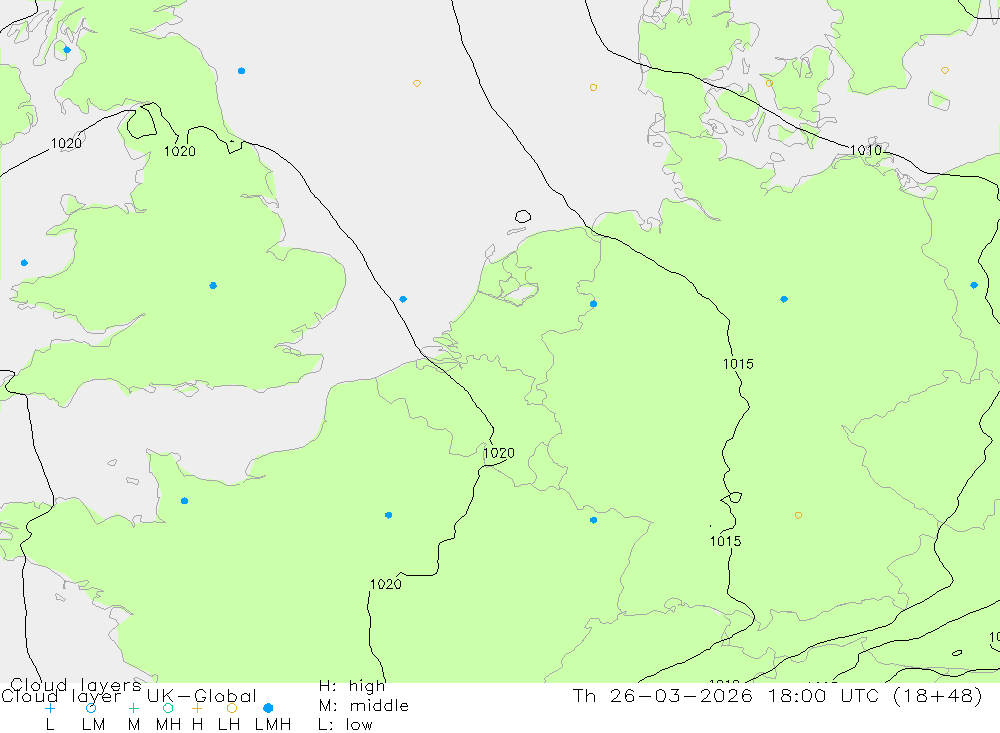Screen dimensions: 1000x733
Task: Click the 'UK-Global' model title text
Action: (x=202, y=696)
